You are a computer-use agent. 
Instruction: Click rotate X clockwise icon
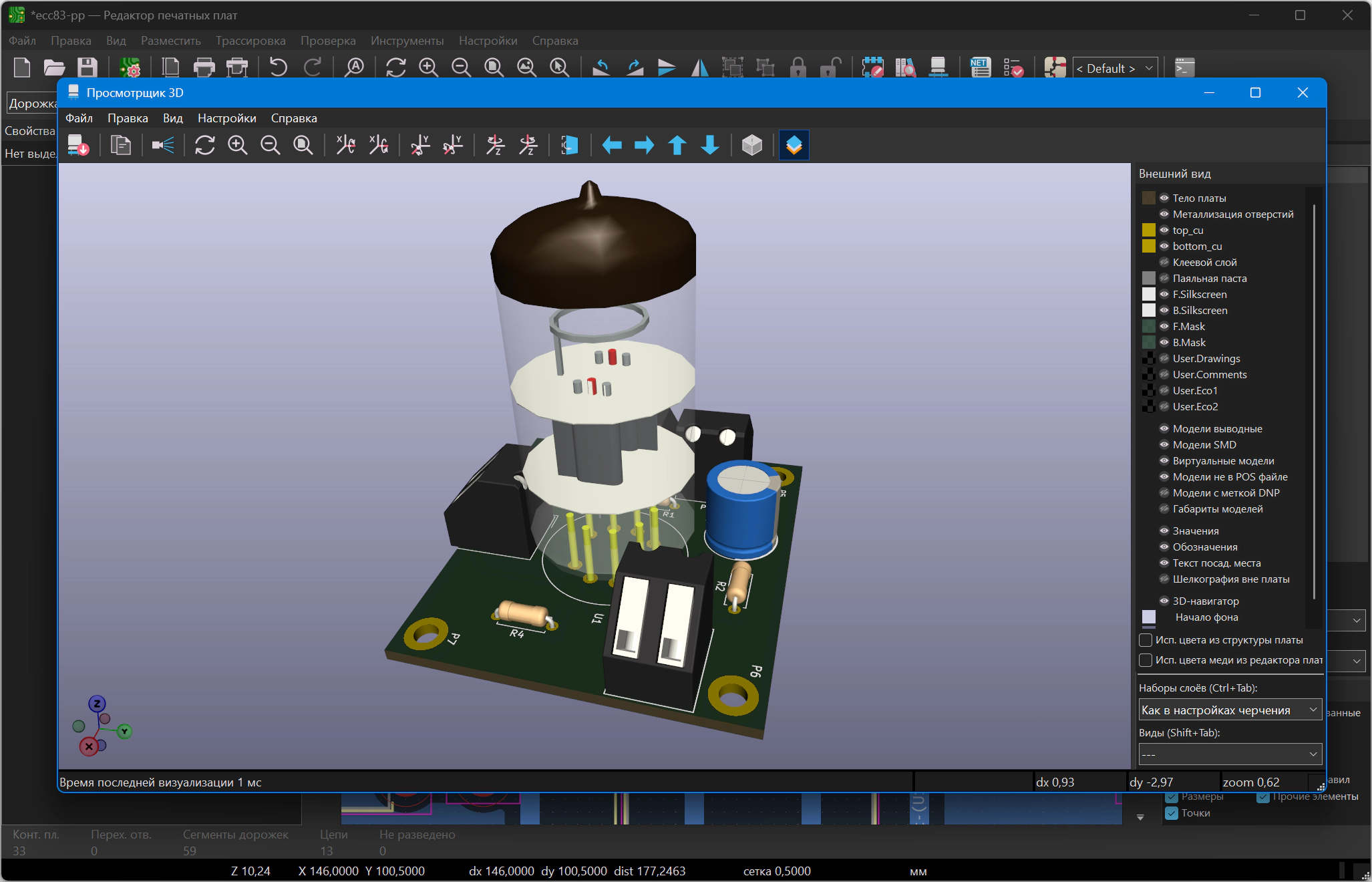[346, 145]
